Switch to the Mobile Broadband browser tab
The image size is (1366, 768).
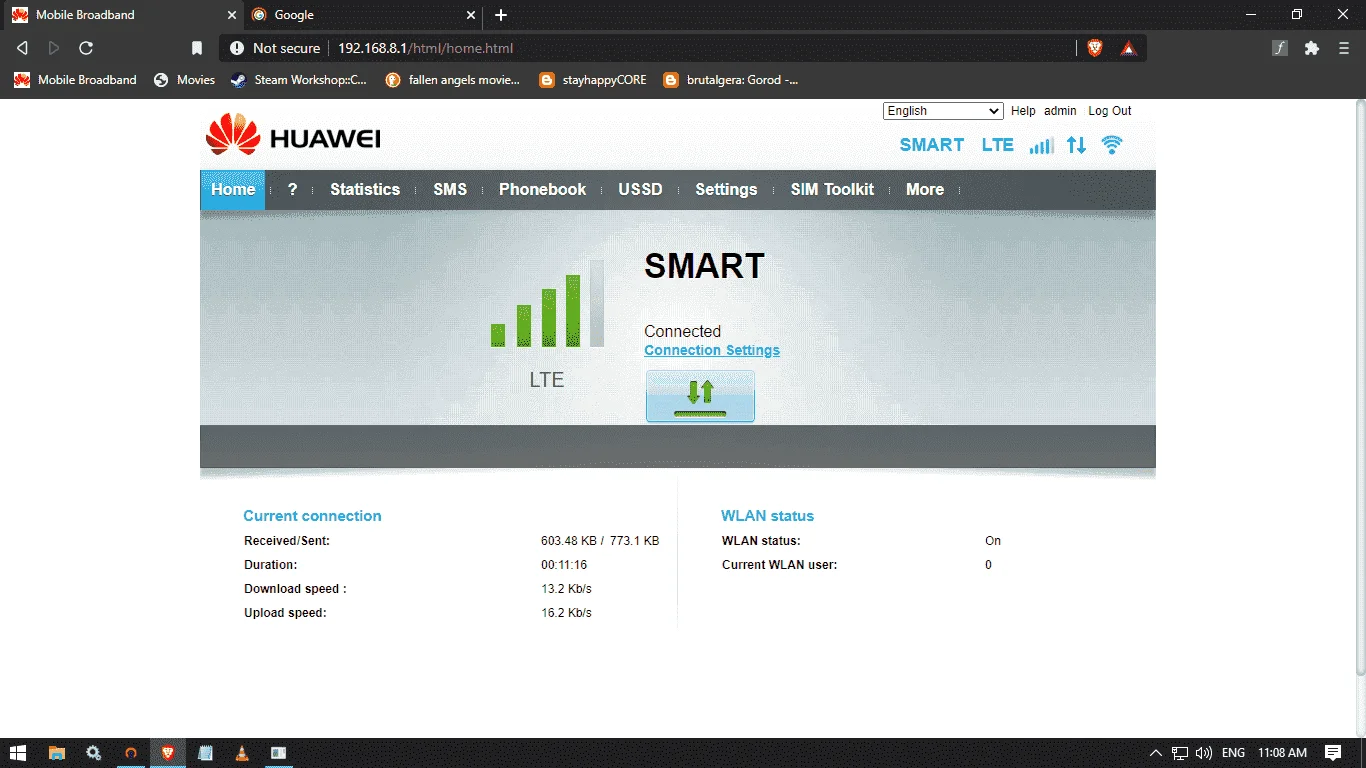[122, 15]
